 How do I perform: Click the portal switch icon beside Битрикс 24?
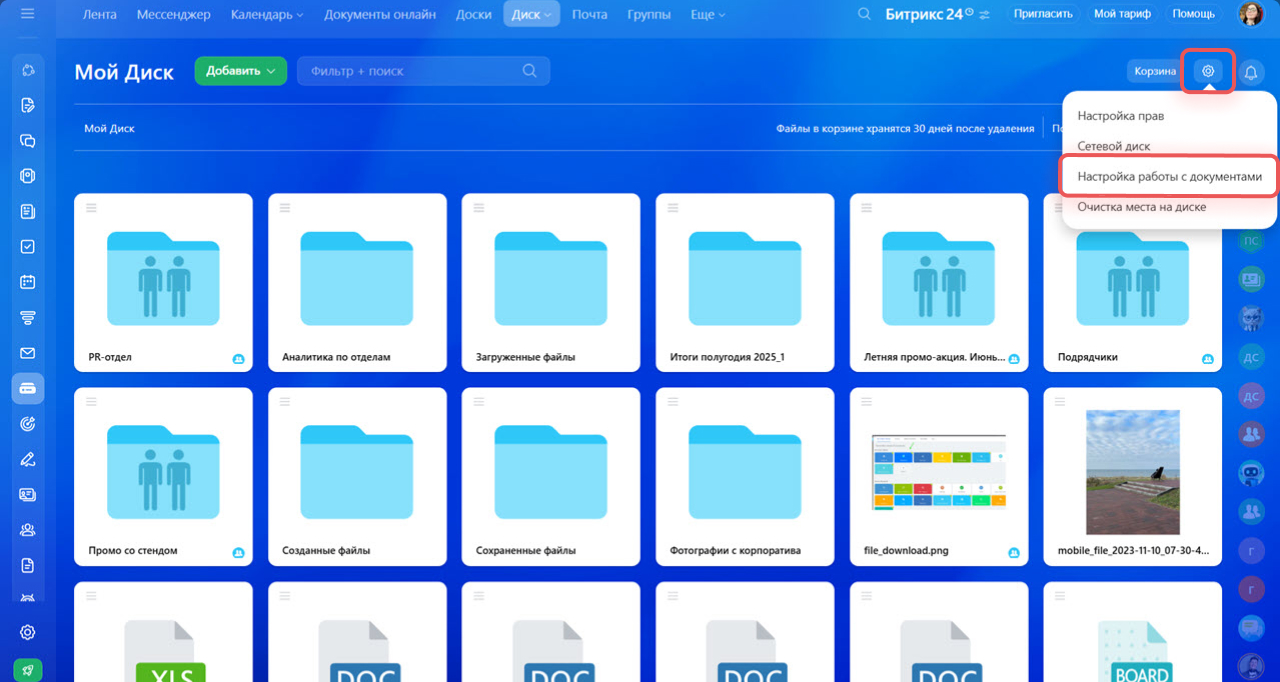(984, 15)
